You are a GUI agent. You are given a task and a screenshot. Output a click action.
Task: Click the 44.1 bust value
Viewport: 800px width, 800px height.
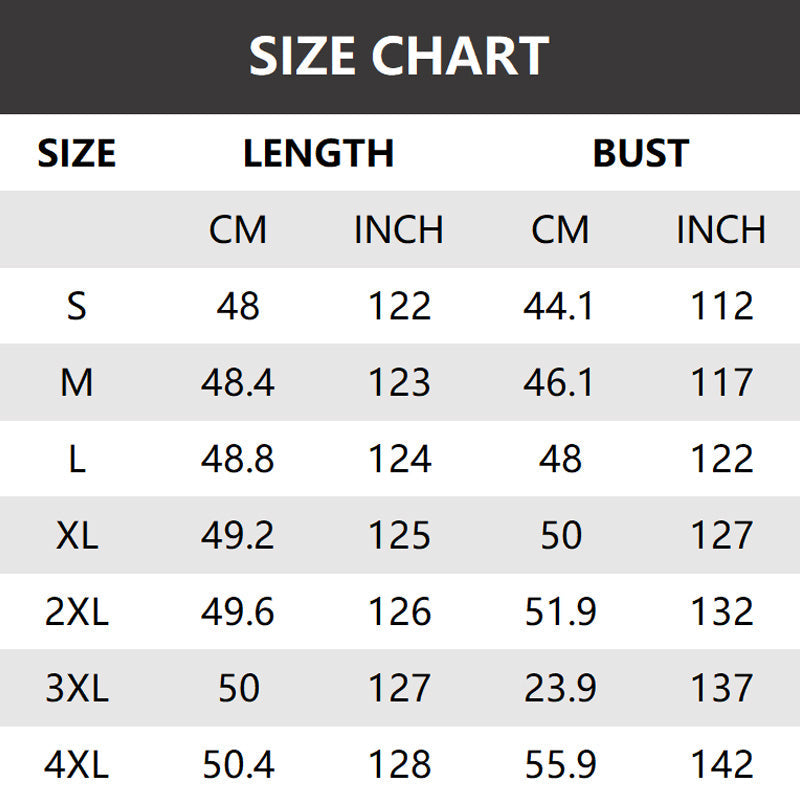[559, 306]
